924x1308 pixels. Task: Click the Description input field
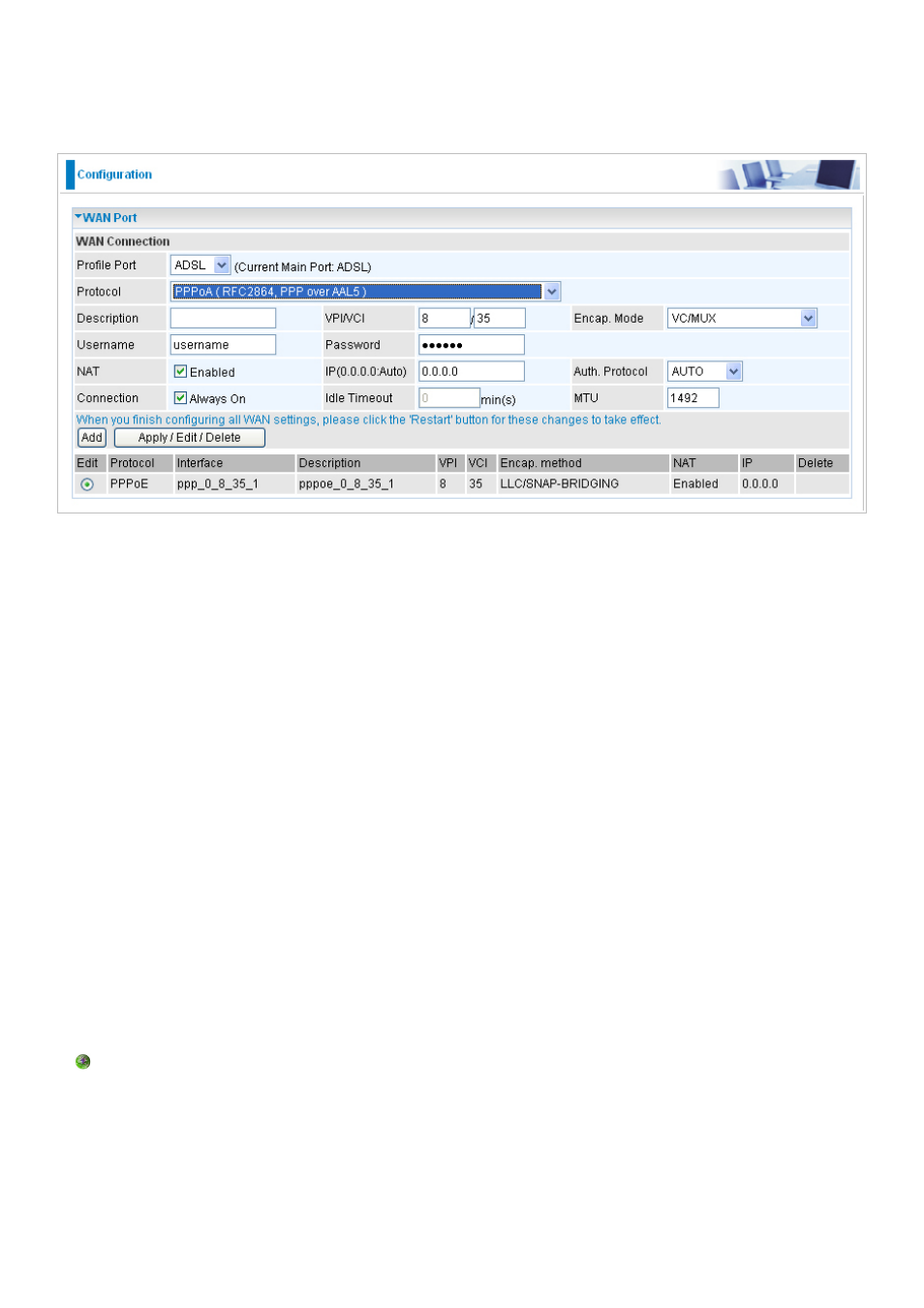(x=223, y=319)
